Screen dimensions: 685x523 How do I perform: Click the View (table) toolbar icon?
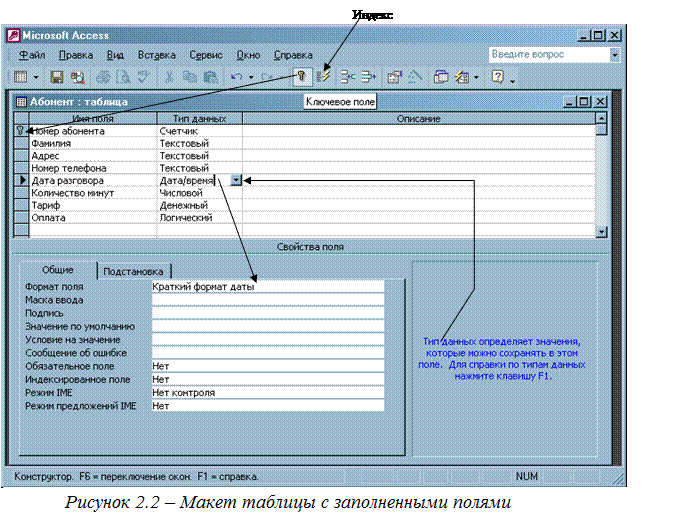click(21, 77)
